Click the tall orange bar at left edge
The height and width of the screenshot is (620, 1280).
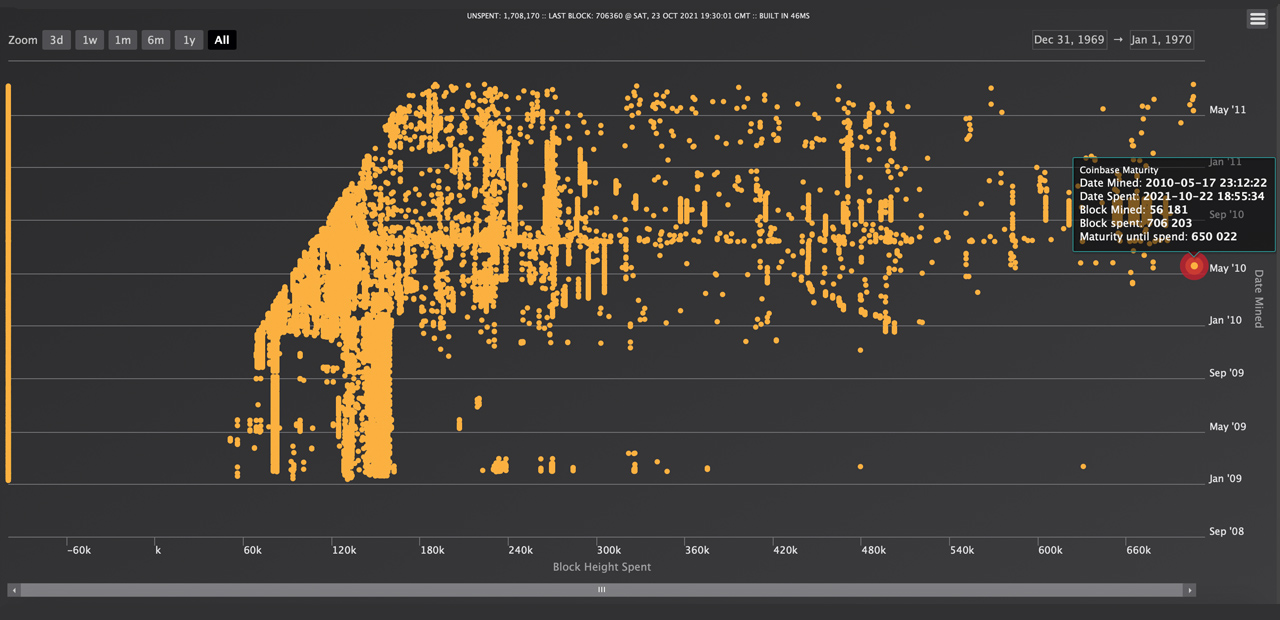point(8,283)
